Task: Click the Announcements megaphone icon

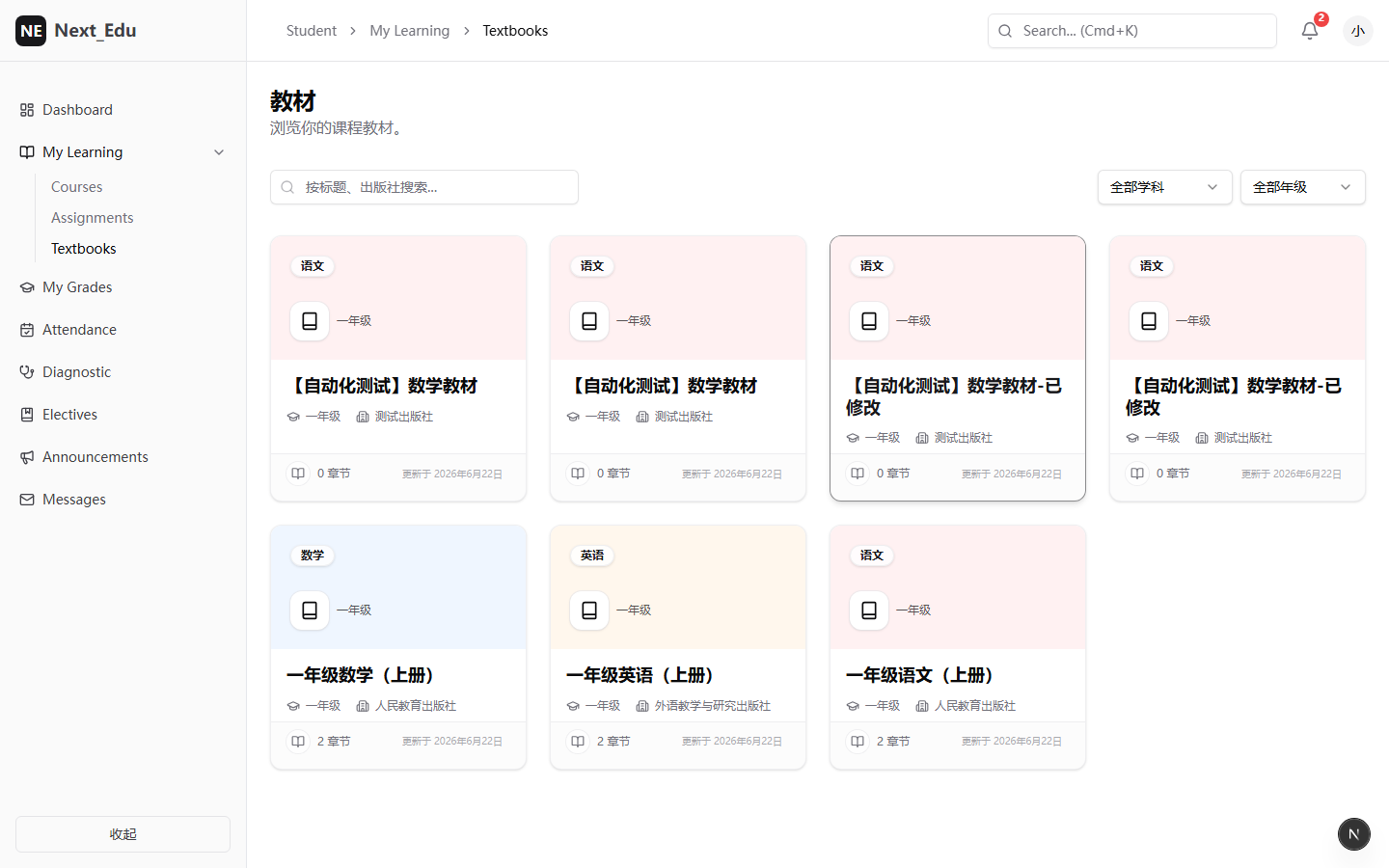Action: pyautogui.click(x=27, y=457)
